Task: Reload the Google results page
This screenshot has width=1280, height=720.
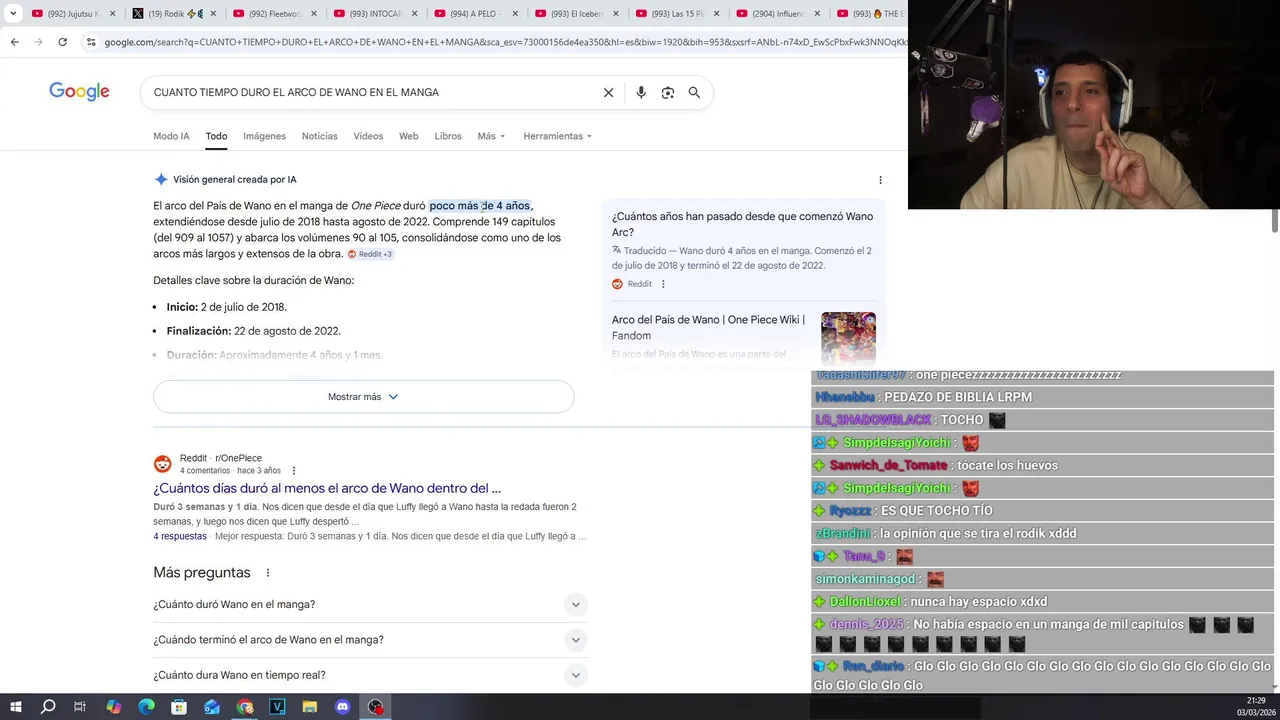Action: (x=62, y=42)
